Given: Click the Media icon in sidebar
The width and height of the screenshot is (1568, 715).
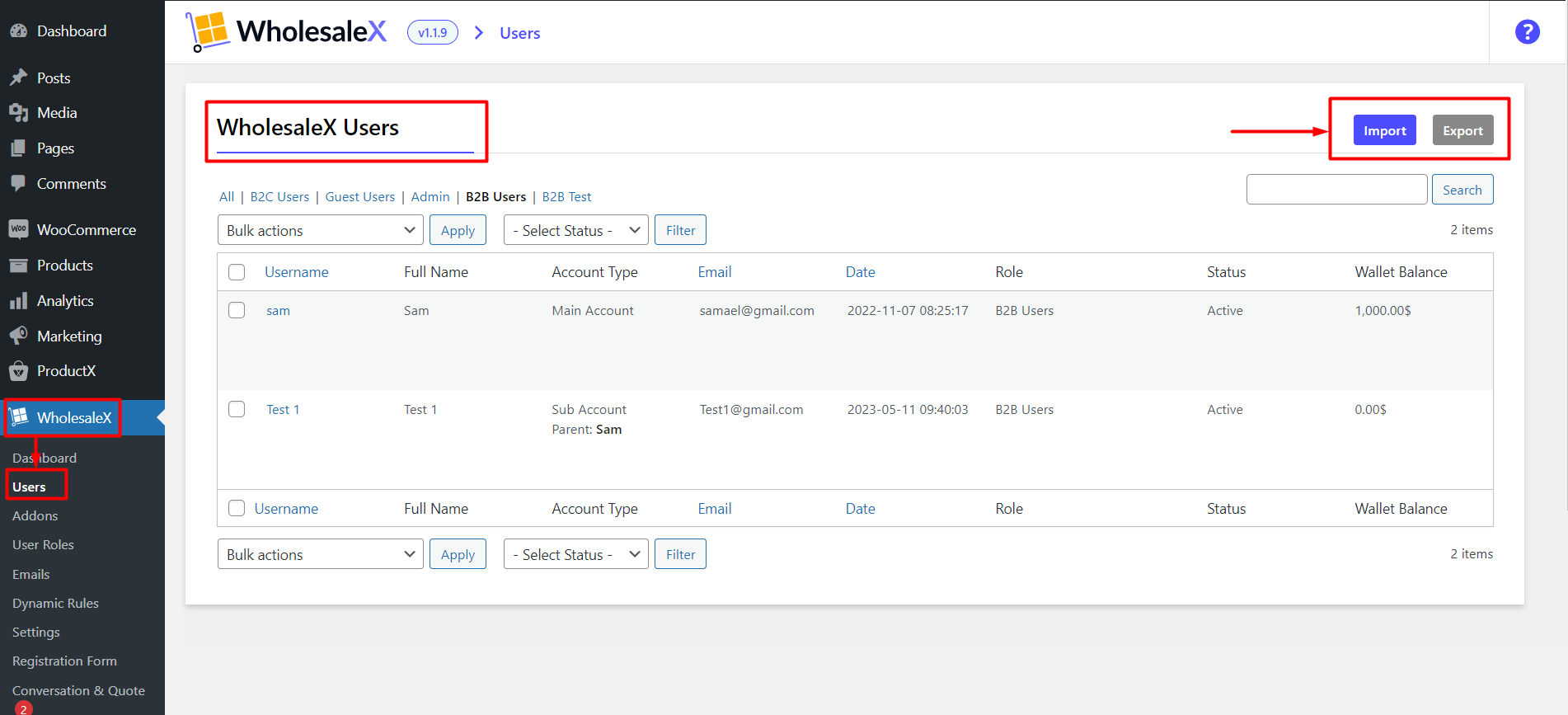Looking at the screenshot, I should point(18,113).
